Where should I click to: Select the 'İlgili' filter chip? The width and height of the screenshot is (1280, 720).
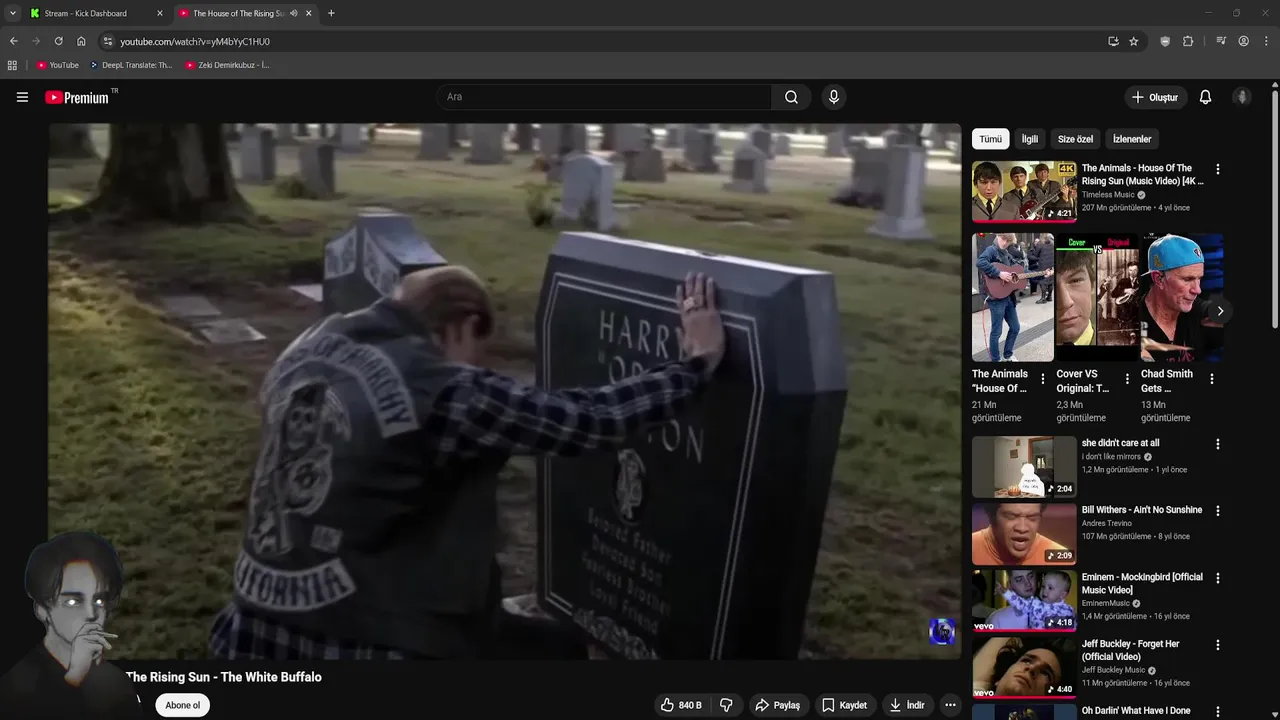[x=1029, y=139]
